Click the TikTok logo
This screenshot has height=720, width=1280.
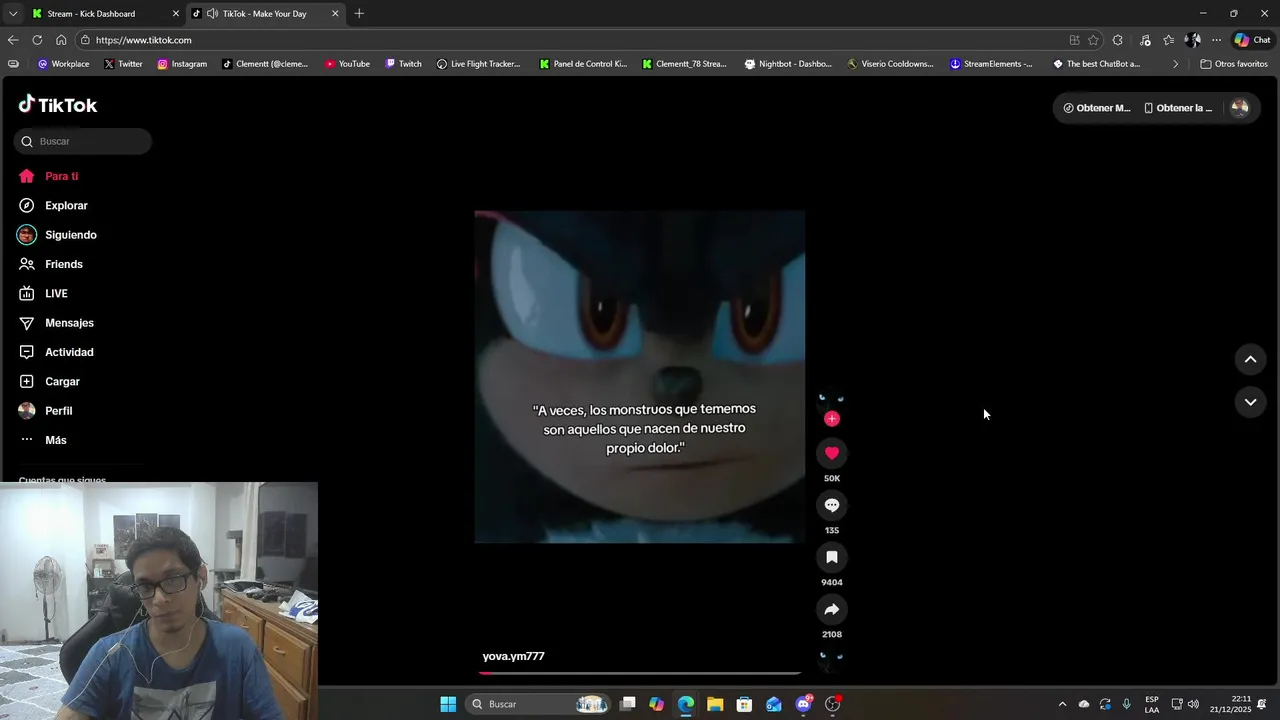click(58, 105)
